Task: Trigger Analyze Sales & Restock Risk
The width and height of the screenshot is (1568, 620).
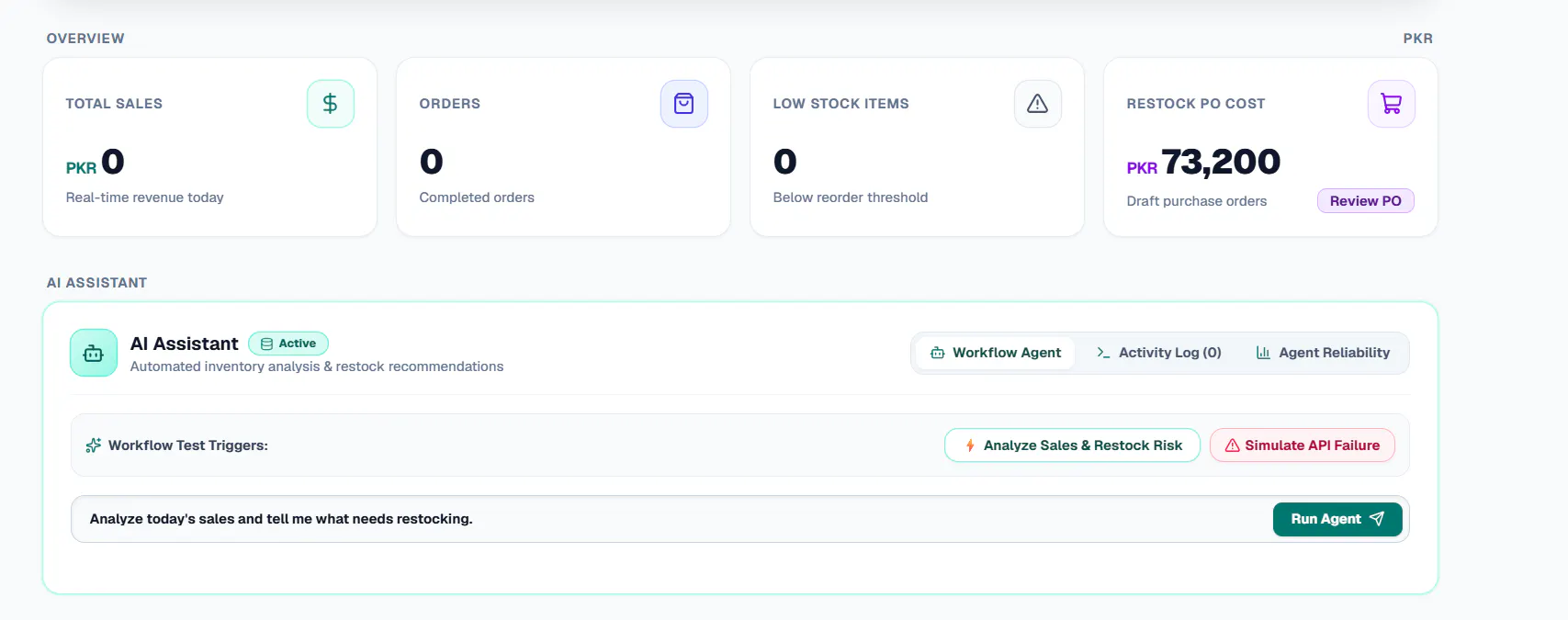Action: click(x=1072, y=445)
